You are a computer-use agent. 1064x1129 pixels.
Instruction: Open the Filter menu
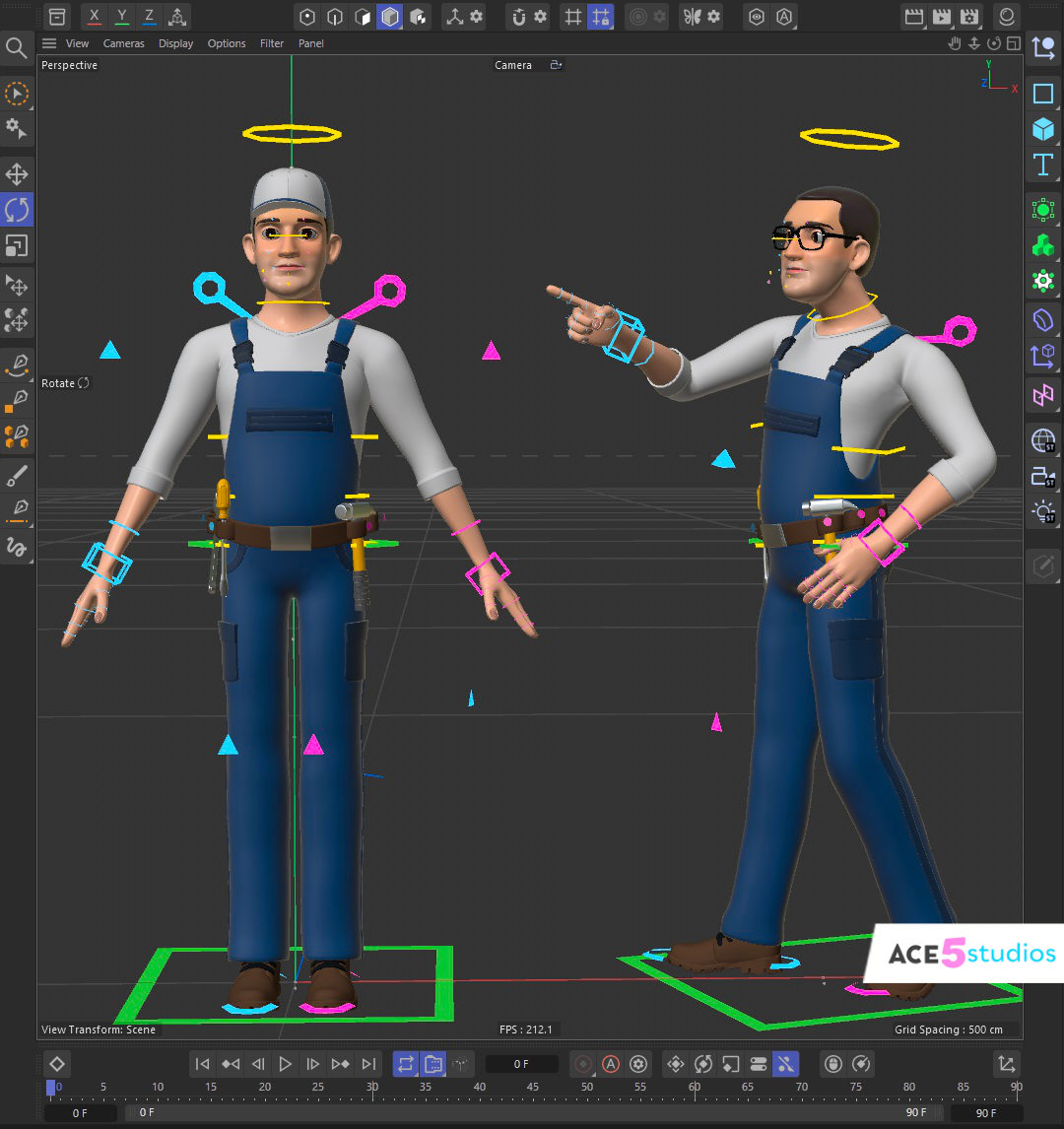point(272,43)
